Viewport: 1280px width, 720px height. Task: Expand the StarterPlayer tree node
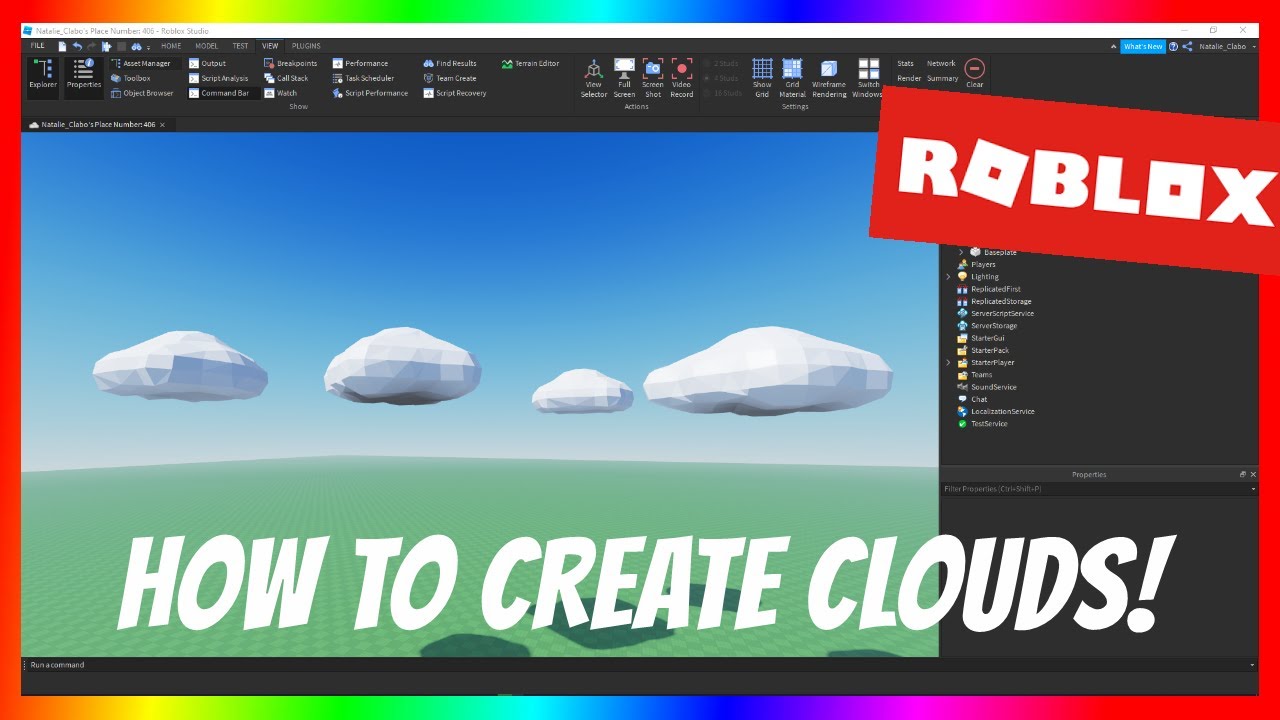coord(948,362)
